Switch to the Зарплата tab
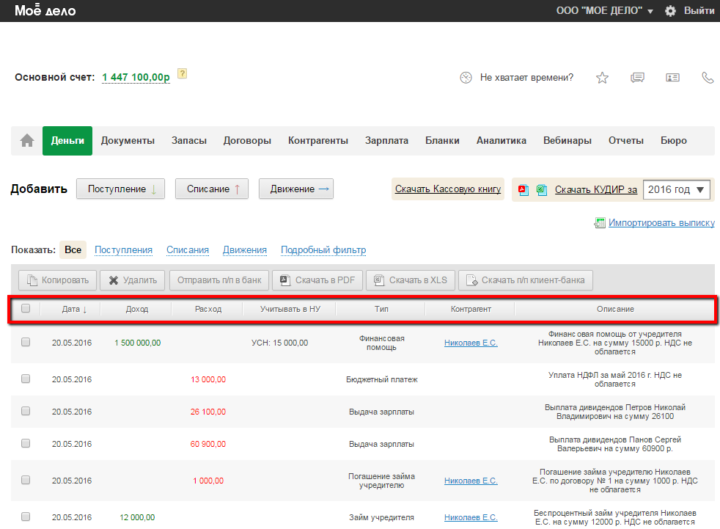Viewport: 720px width, 529px height. coord(386,141)
